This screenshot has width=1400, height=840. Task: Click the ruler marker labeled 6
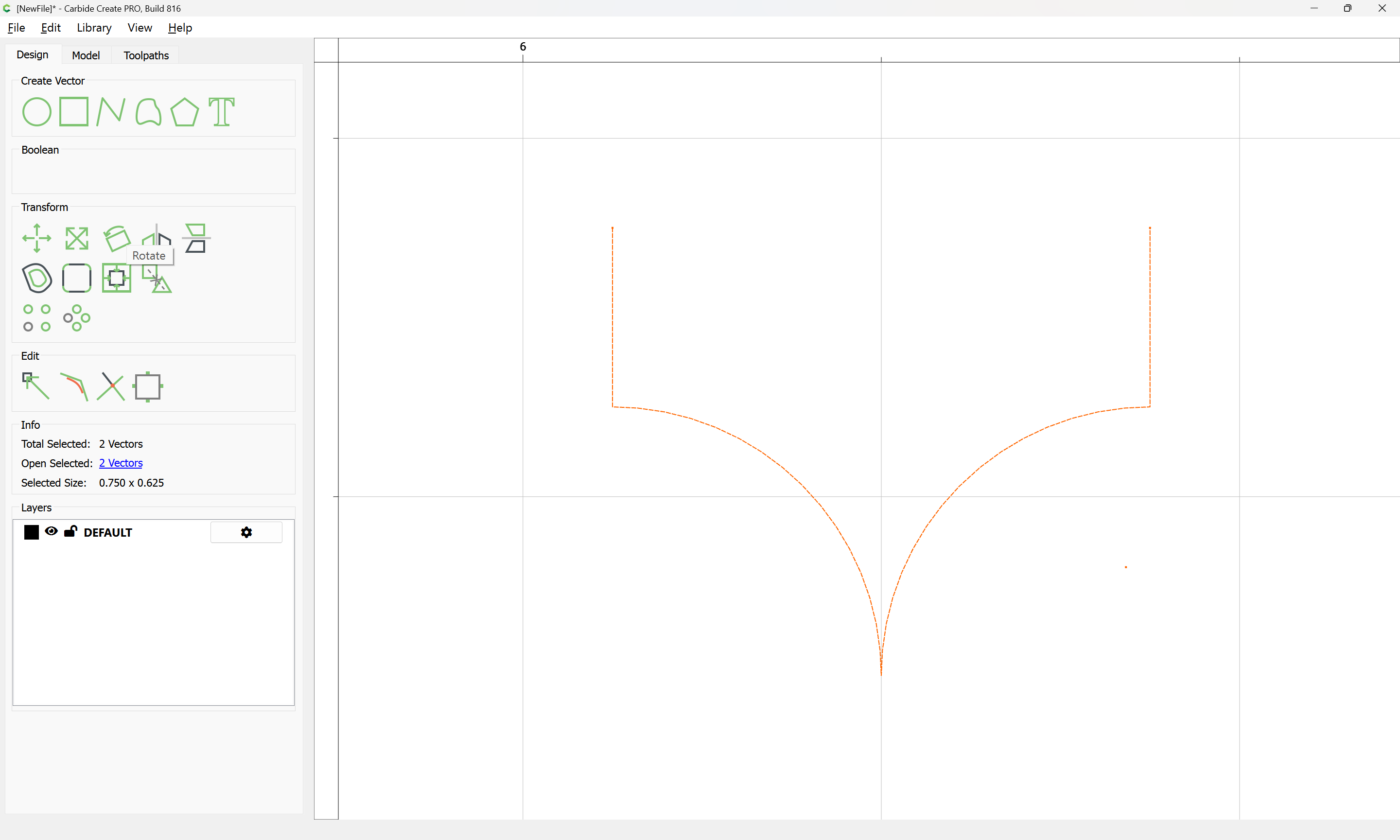(x=523, y=46)
